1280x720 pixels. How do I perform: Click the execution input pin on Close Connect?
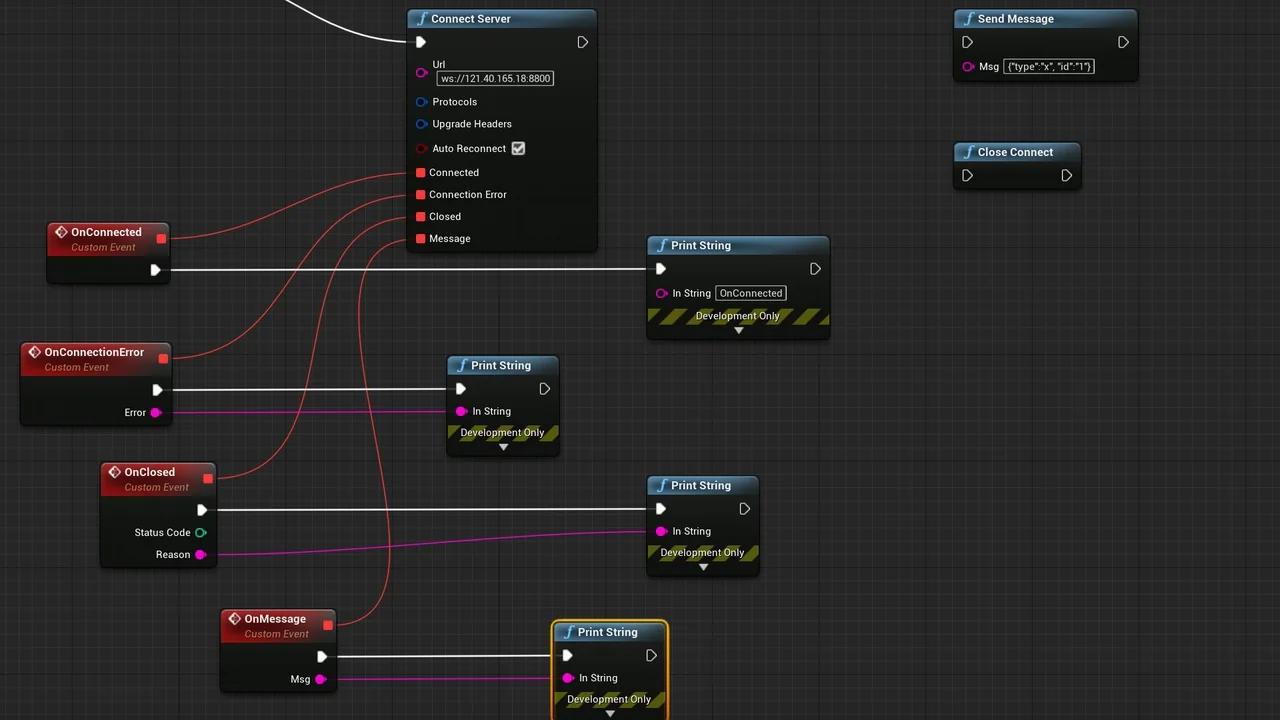tap(967, 175)
